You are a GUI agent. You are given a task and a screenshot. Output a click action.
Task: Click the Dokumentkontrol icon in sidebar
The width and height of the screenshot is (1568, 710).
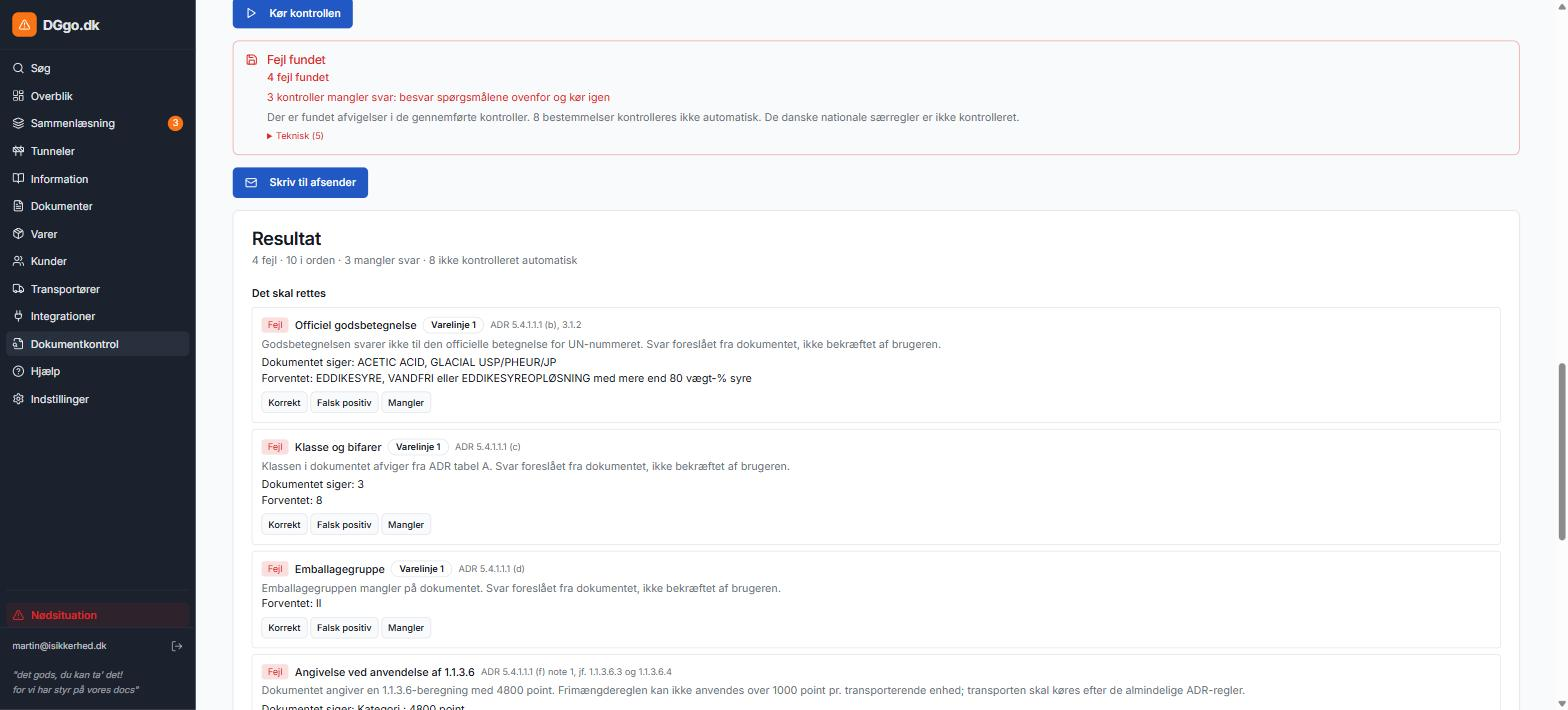tap(18, 344)
